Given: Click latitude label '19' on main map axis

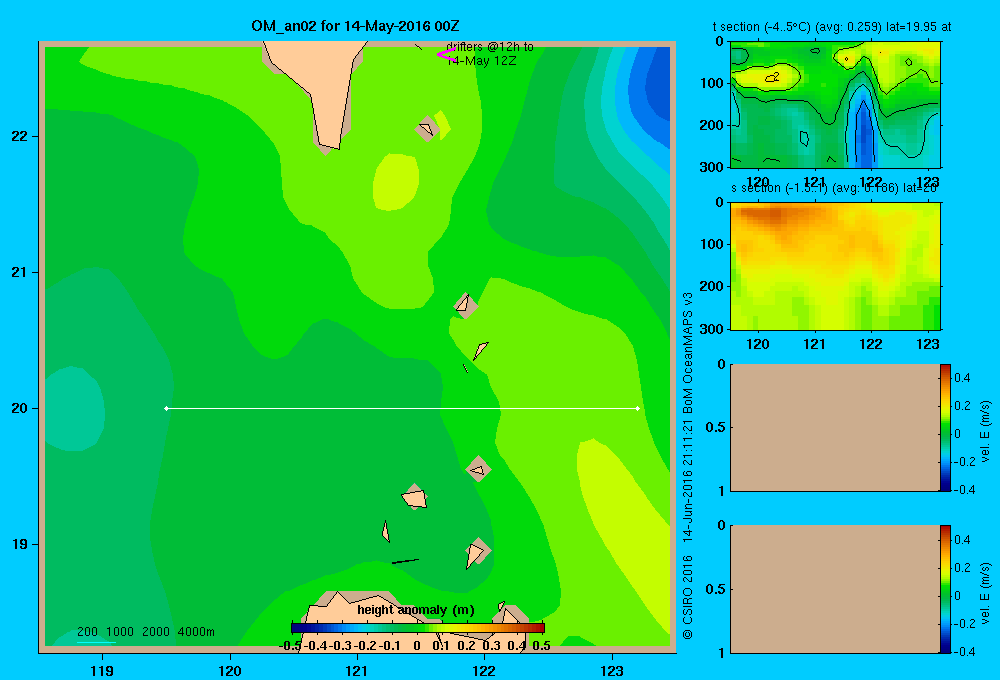Looking at the screenshot, I should click(20, 544).
